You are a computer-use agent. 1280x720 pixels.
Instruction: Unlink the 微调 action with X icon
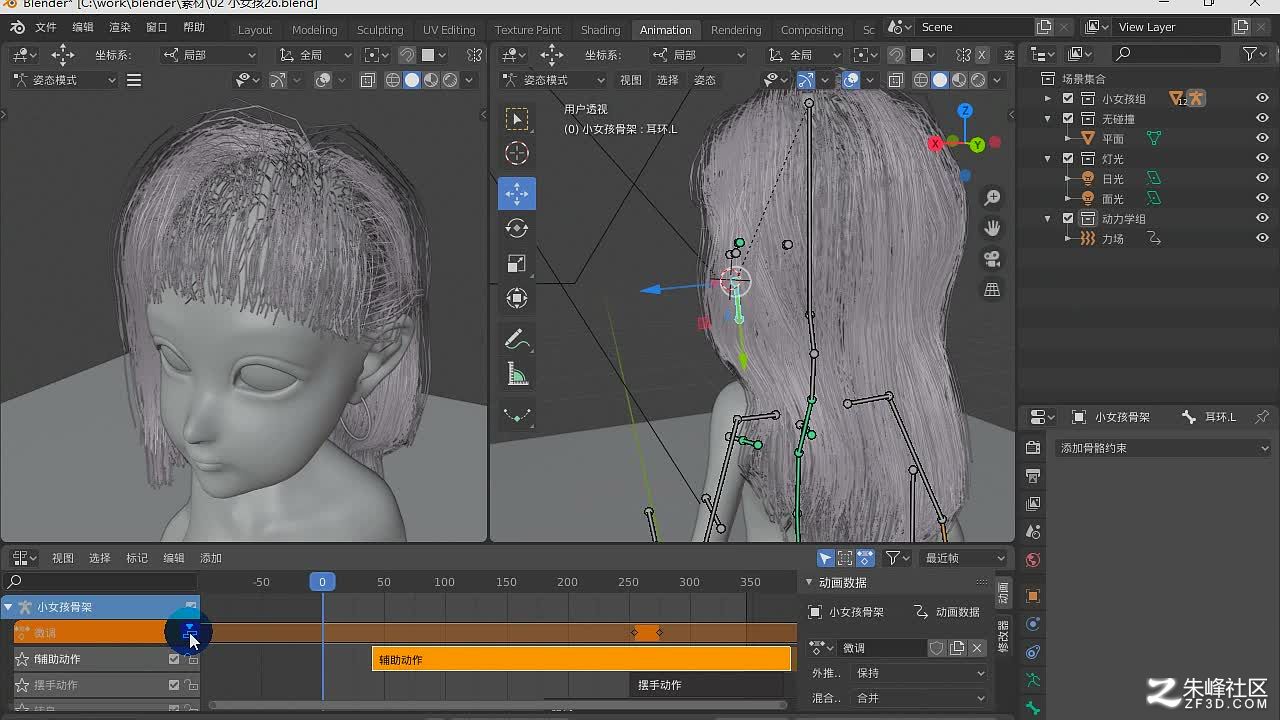(977, 648)
